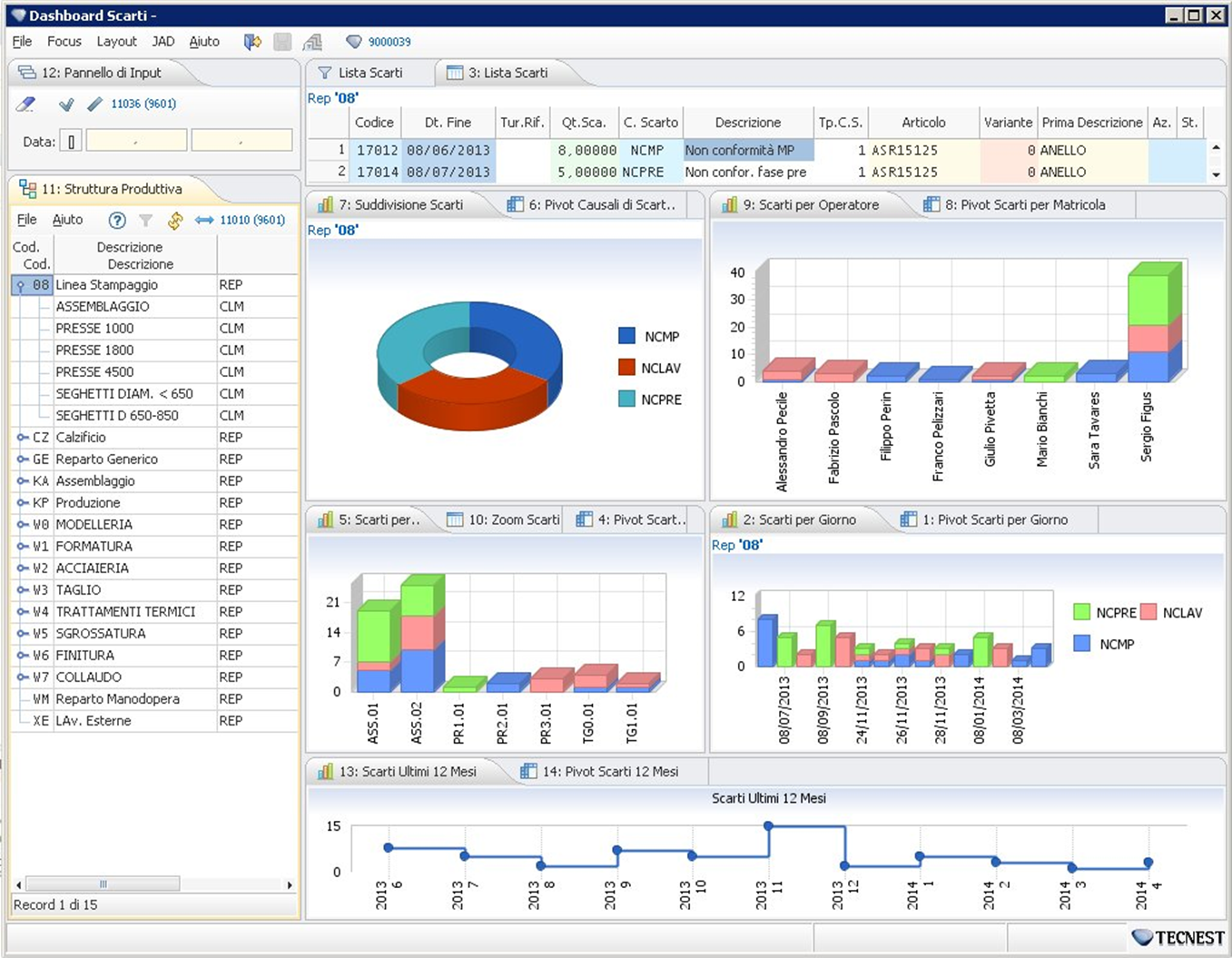
Task: Click the greyed-out save disk icon
Action: point(282,42)
